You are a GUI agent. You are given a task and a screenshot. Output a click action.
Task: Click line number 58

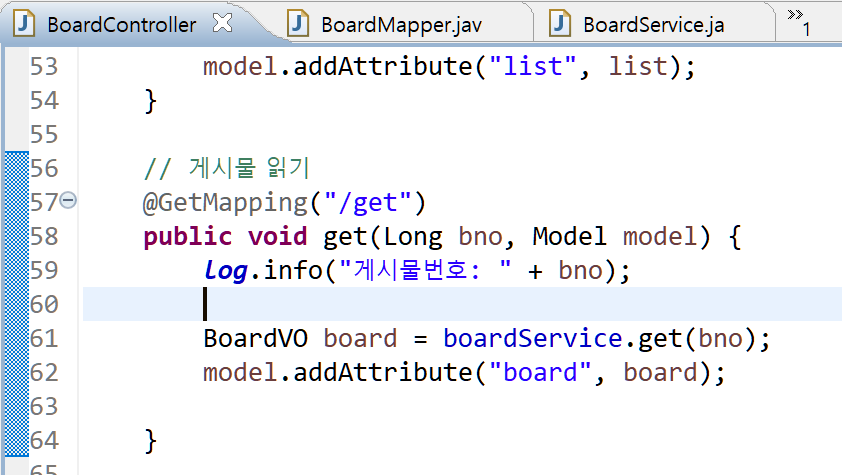pos(43,236)
